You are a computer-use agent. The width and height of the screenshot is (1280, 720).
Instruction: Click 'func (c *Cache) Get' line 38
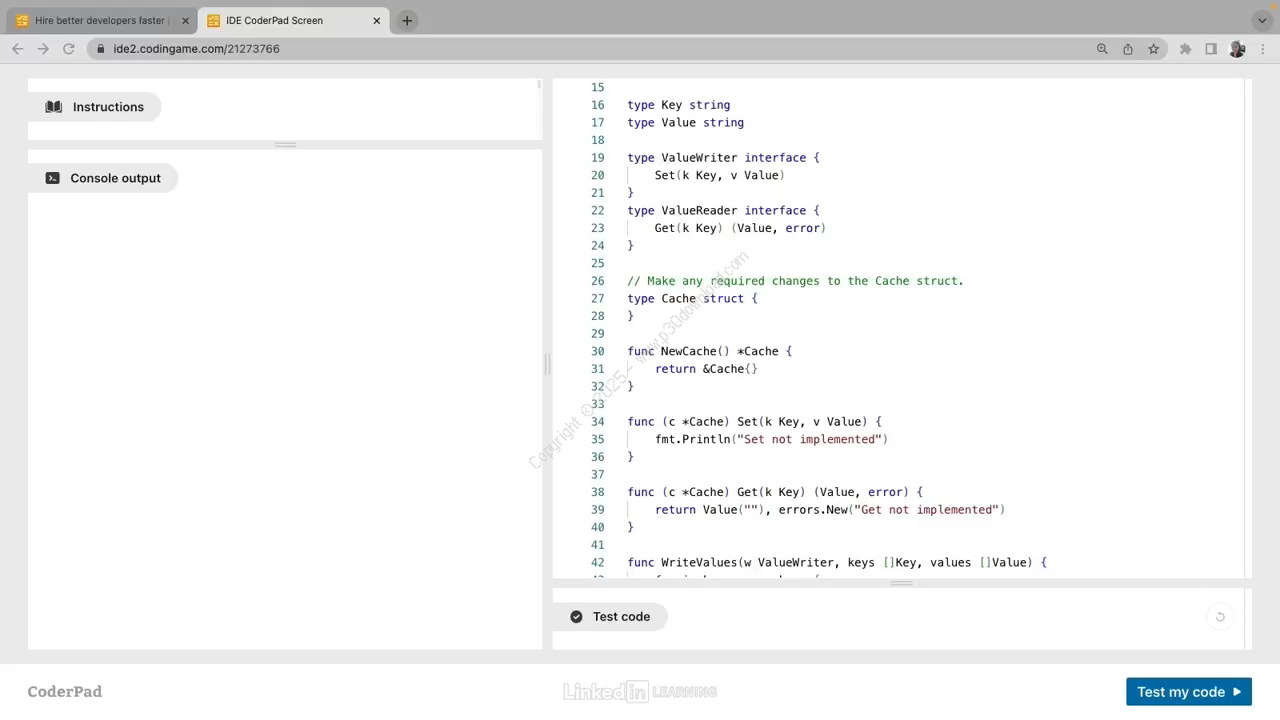click(x=775, y=492)
